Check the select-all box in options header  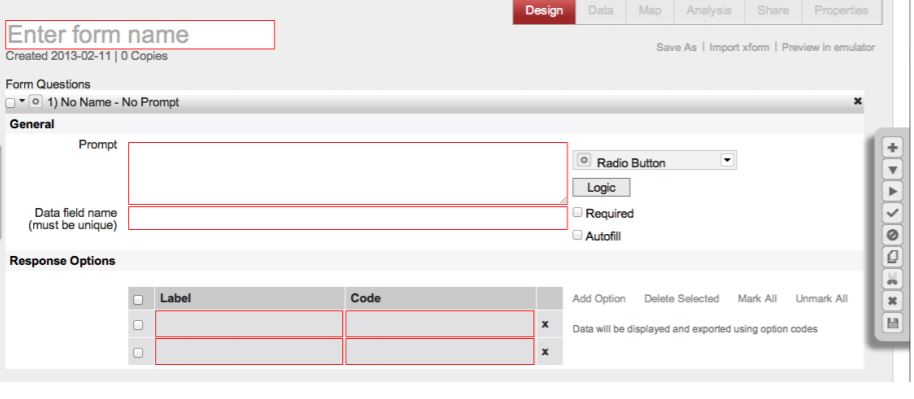pos(138,299)
